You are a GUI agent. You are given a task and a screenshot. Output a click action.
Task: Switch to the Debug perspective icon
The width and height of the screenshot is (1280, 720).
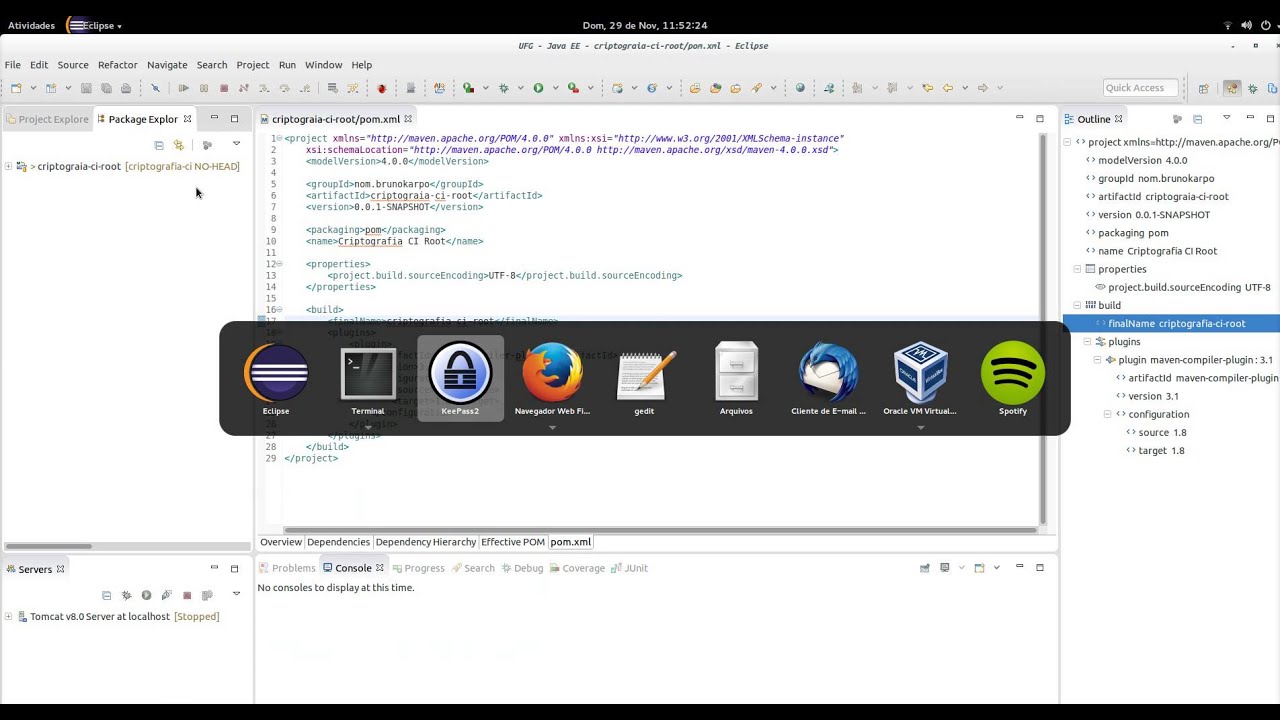click(1252, 88)
